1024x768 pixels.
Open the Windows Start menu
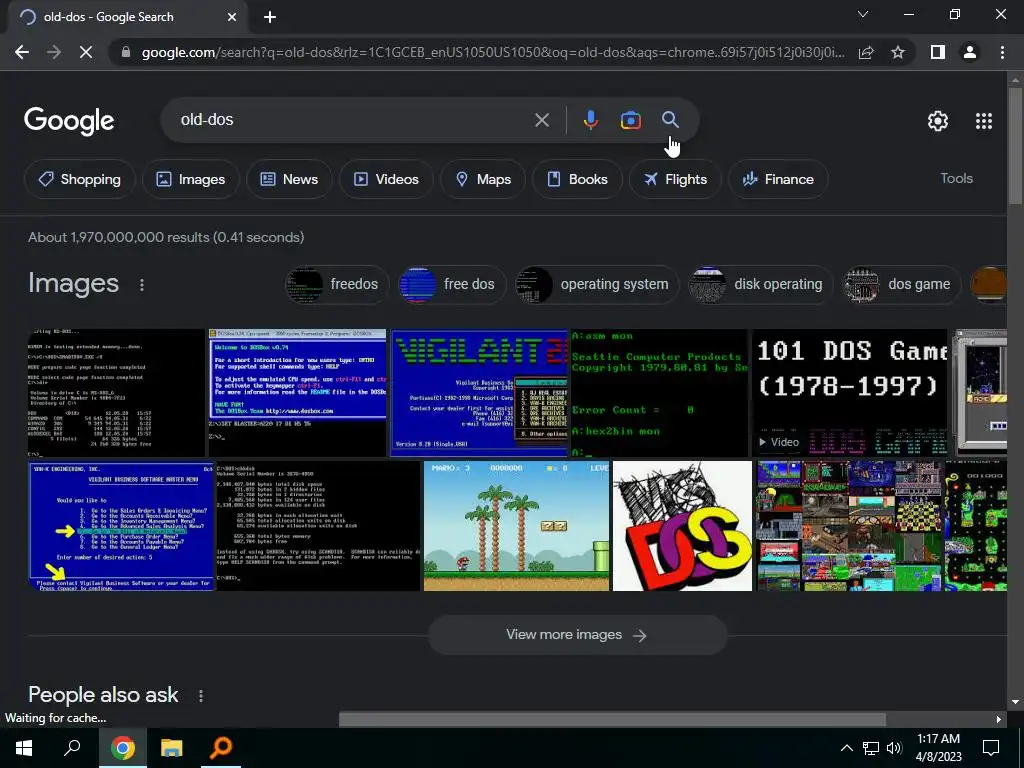(x=24, y=748)
